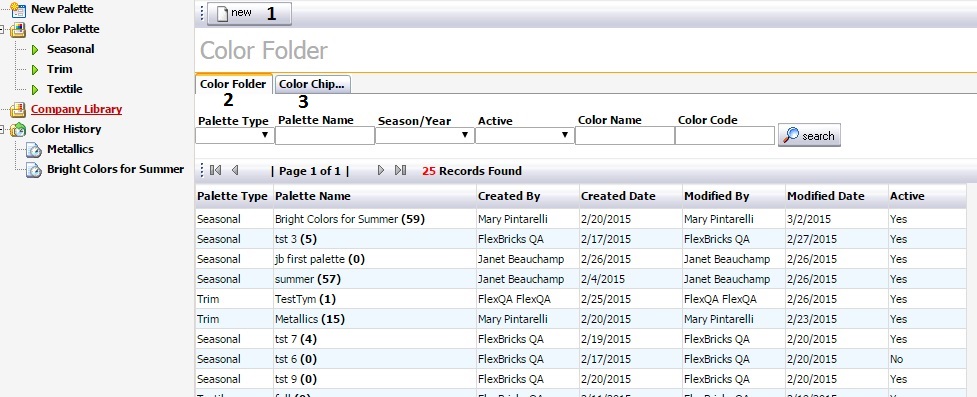Select the Color Palette folder icon
The height and width of the screenshot is (397, 977).
point(17,29)
